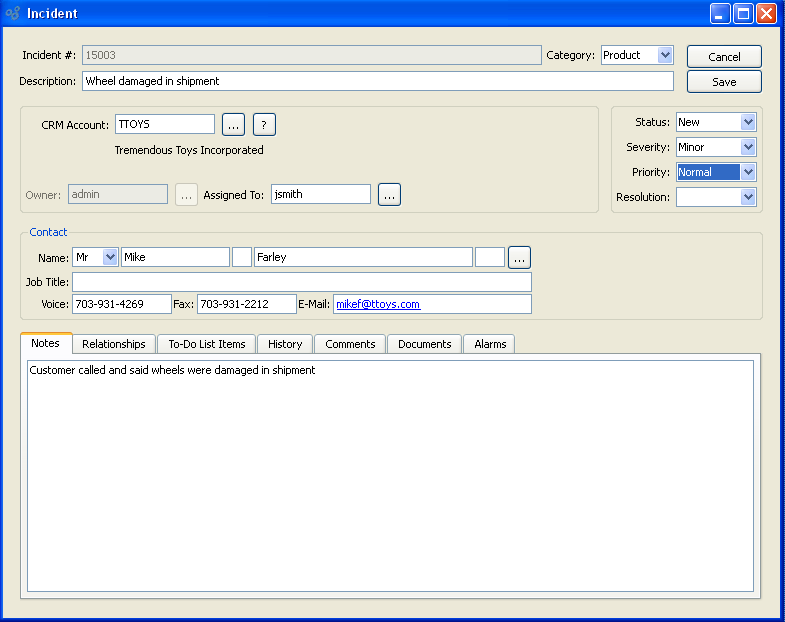Click the CRM Account field containing TTOYS
The image size is (785, 622).
(165, 124)
